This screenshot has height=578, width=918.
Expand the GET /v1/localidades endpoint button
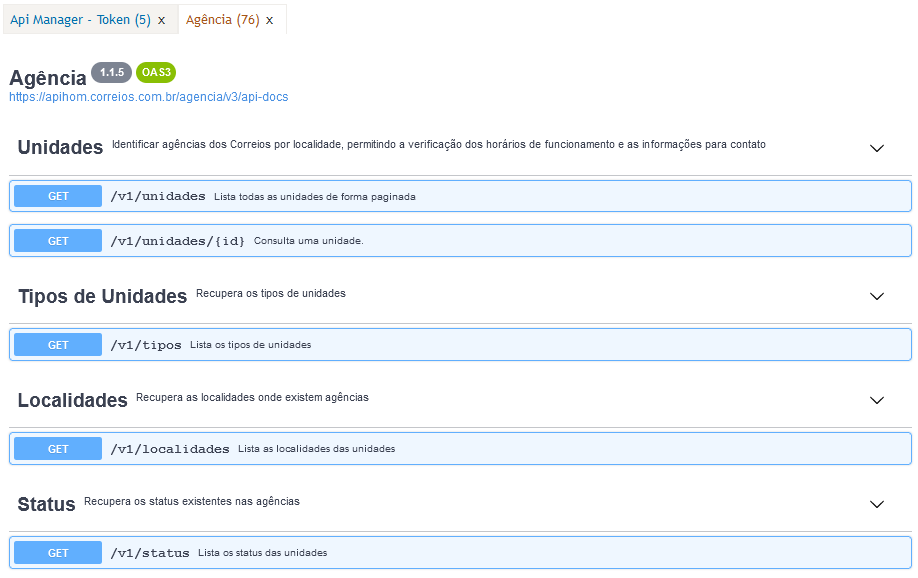tap(58, 449)
